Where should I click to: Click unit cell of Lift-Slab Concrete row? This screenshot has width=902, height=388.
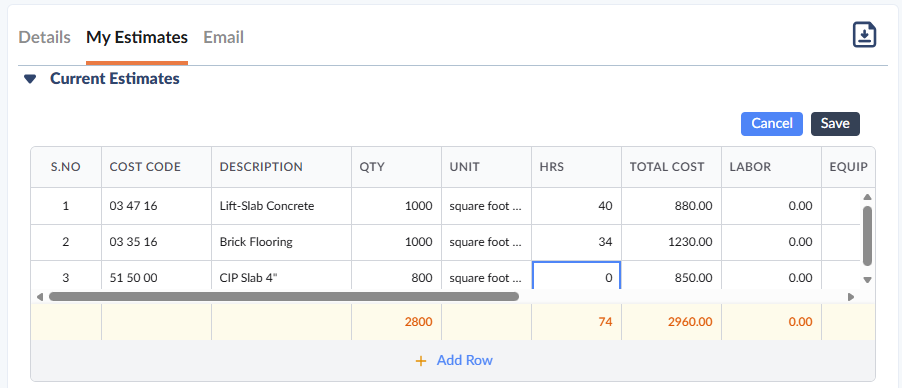point(486,206)
